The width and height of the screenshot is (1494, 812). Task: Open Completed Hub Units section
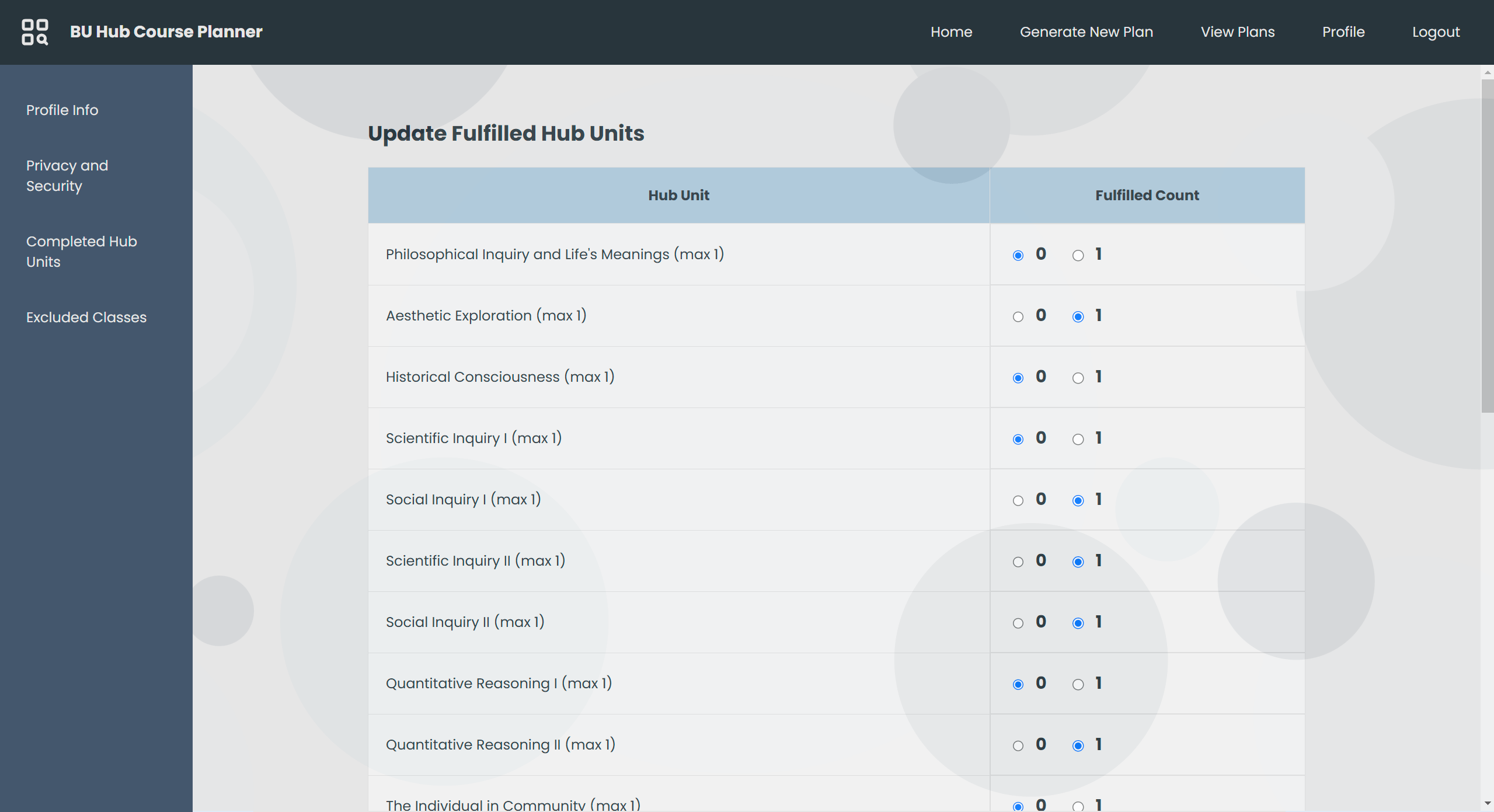(82, 252)
